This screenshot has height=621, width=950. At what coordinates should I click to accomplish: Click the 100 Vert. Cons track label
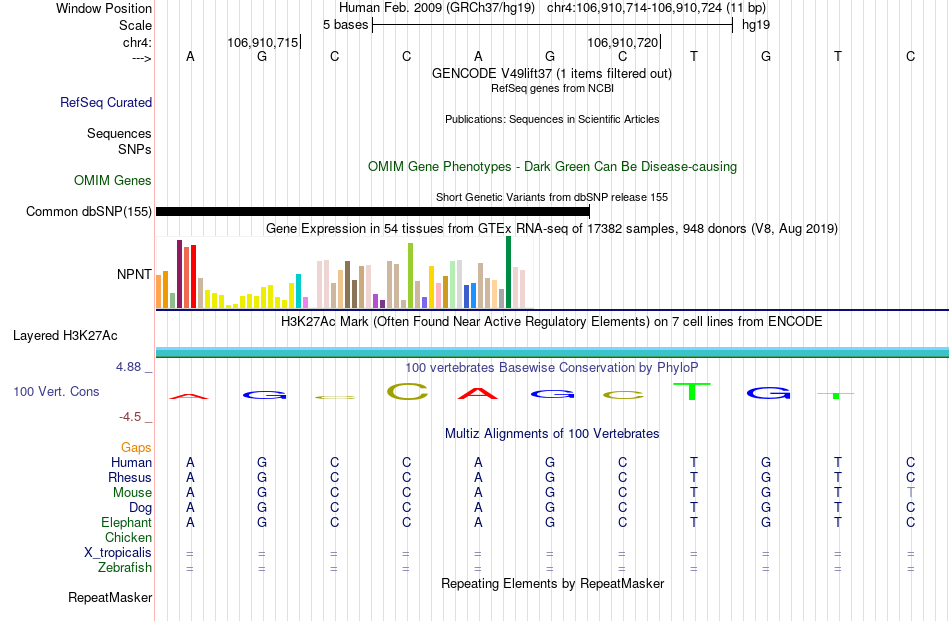(56, 391)
